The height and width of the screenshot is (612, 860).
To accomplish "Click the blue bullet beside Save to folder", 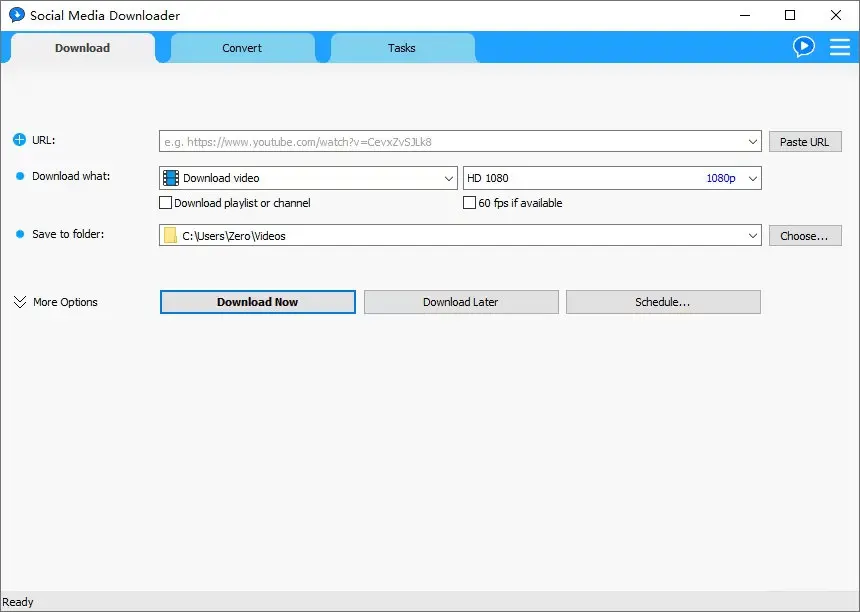I will coord(20,234).
